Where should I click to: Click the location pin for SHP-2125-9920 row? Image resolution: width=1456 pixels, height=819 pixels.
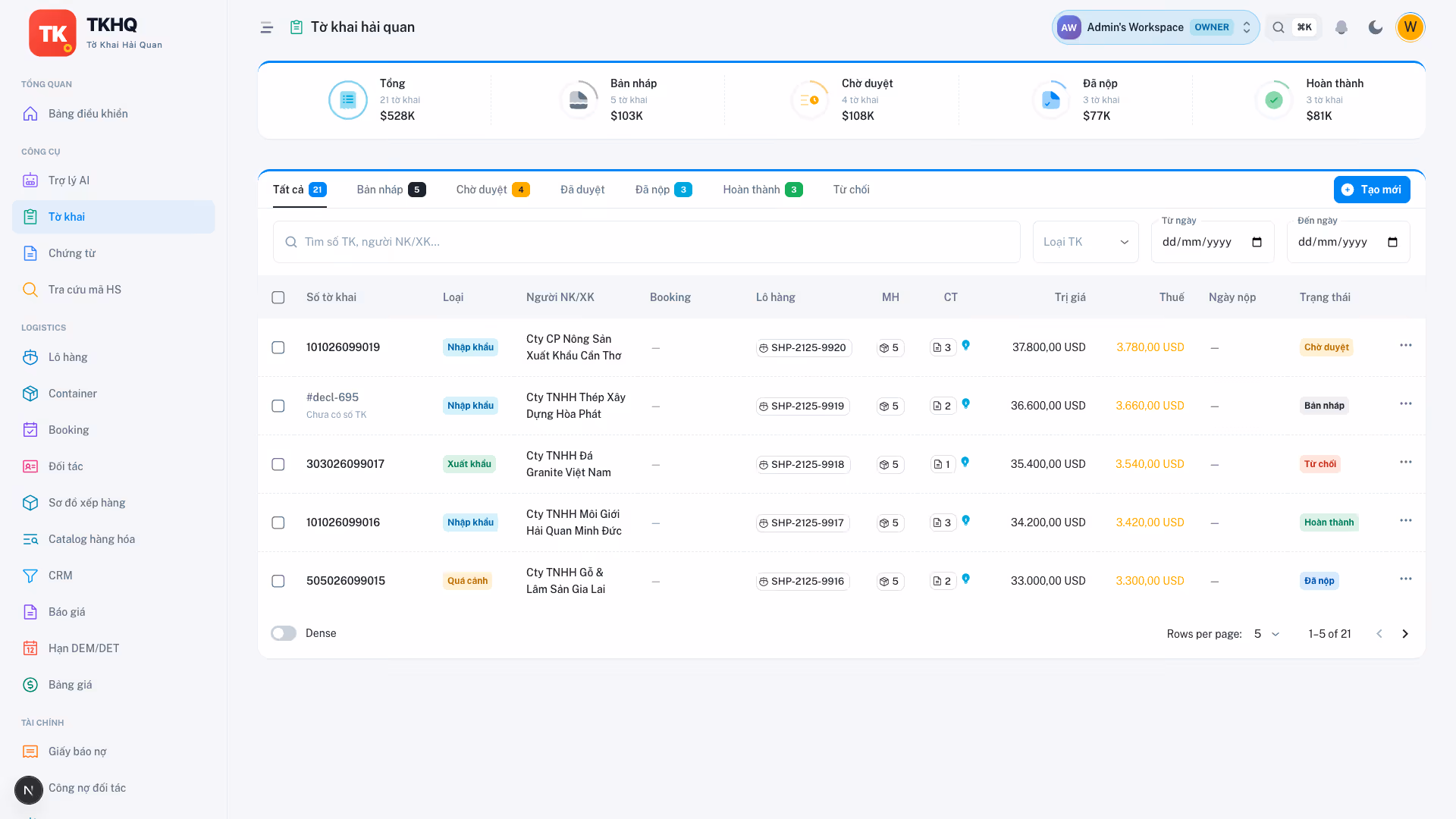coord(966,345)
